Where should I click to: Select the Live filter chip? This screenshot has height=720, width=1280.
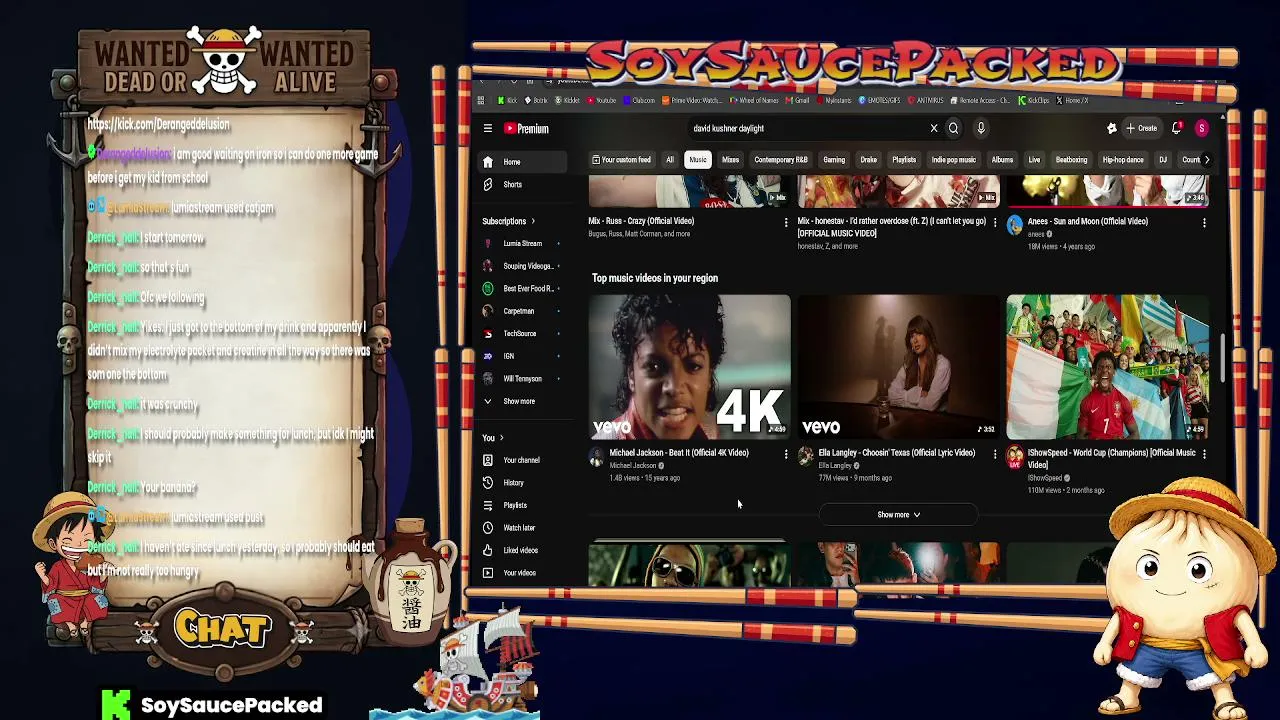pyautogui.click(x=1034, y=160)
